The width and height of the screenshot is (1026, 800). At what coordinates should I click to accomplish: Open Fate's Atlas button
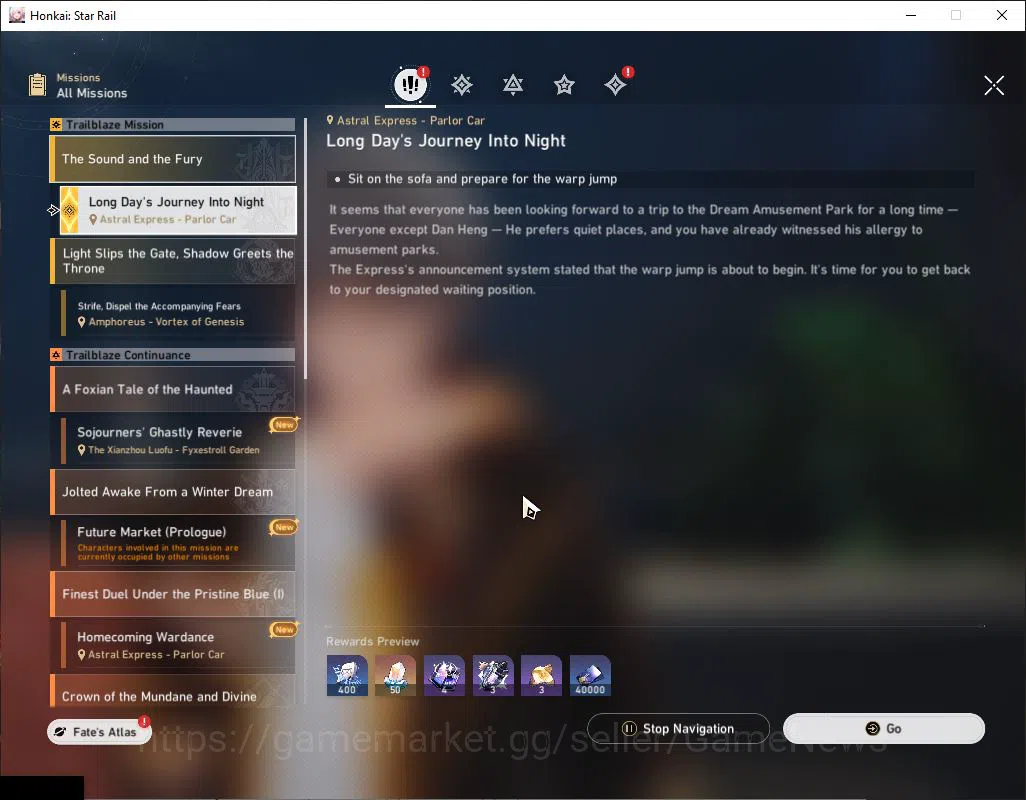tap(99, 732)
